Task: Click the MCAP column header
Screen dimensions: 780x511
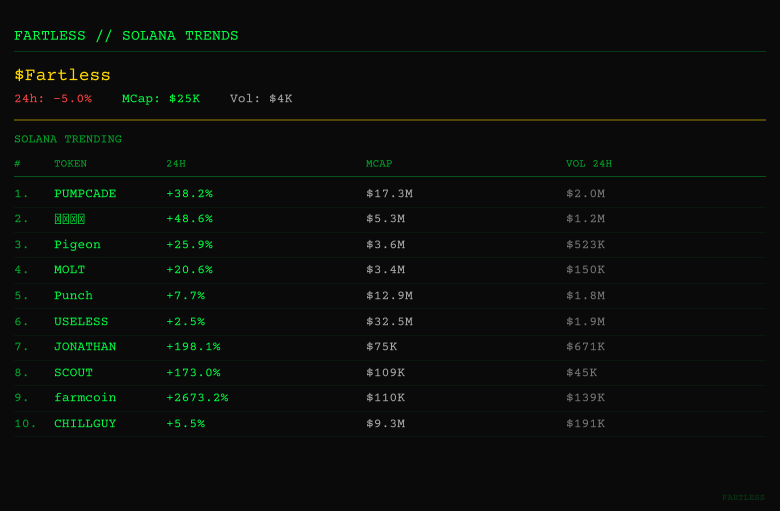Action: pos(379,164)
